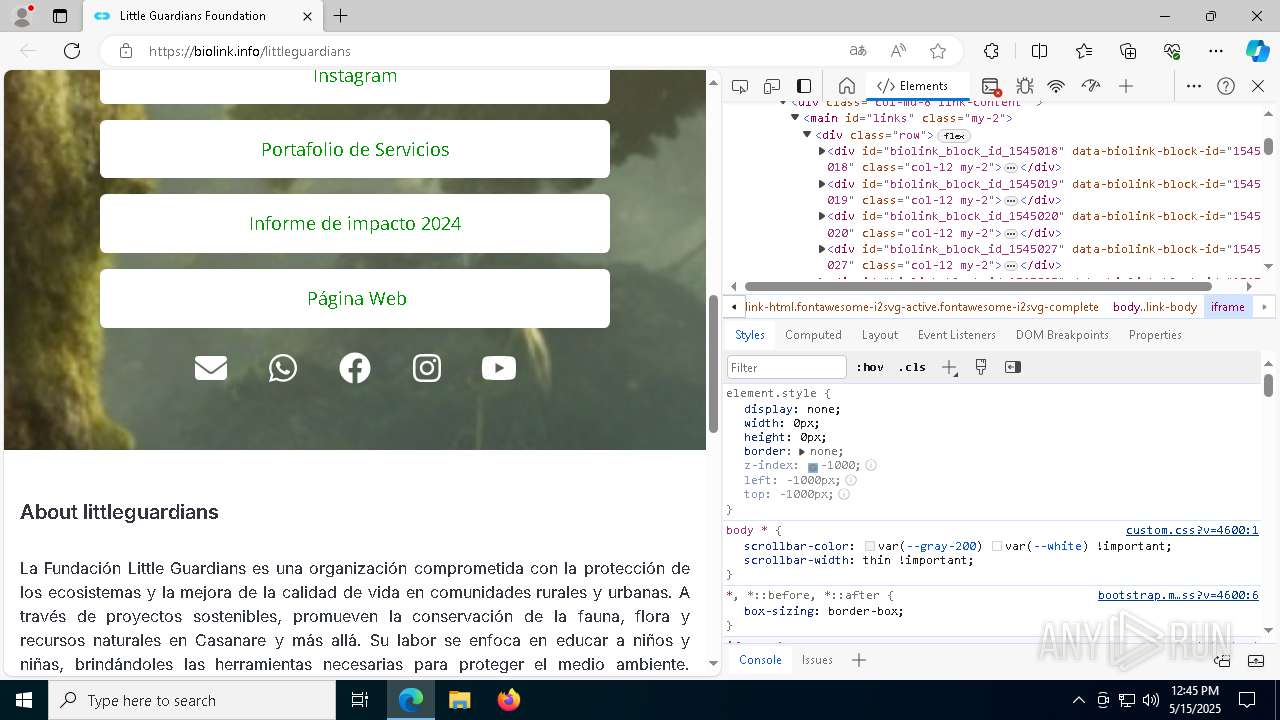Toggle .cls element classes panel

pyautogui.click(x=912, y=367)
